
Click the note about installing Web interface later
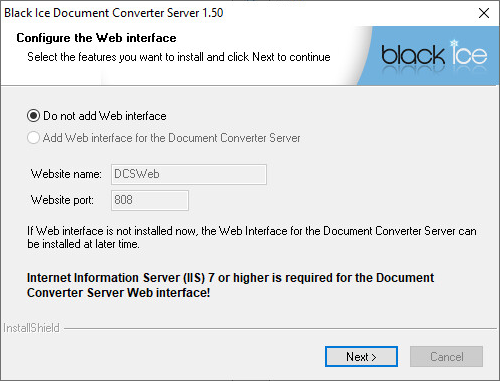252,237
